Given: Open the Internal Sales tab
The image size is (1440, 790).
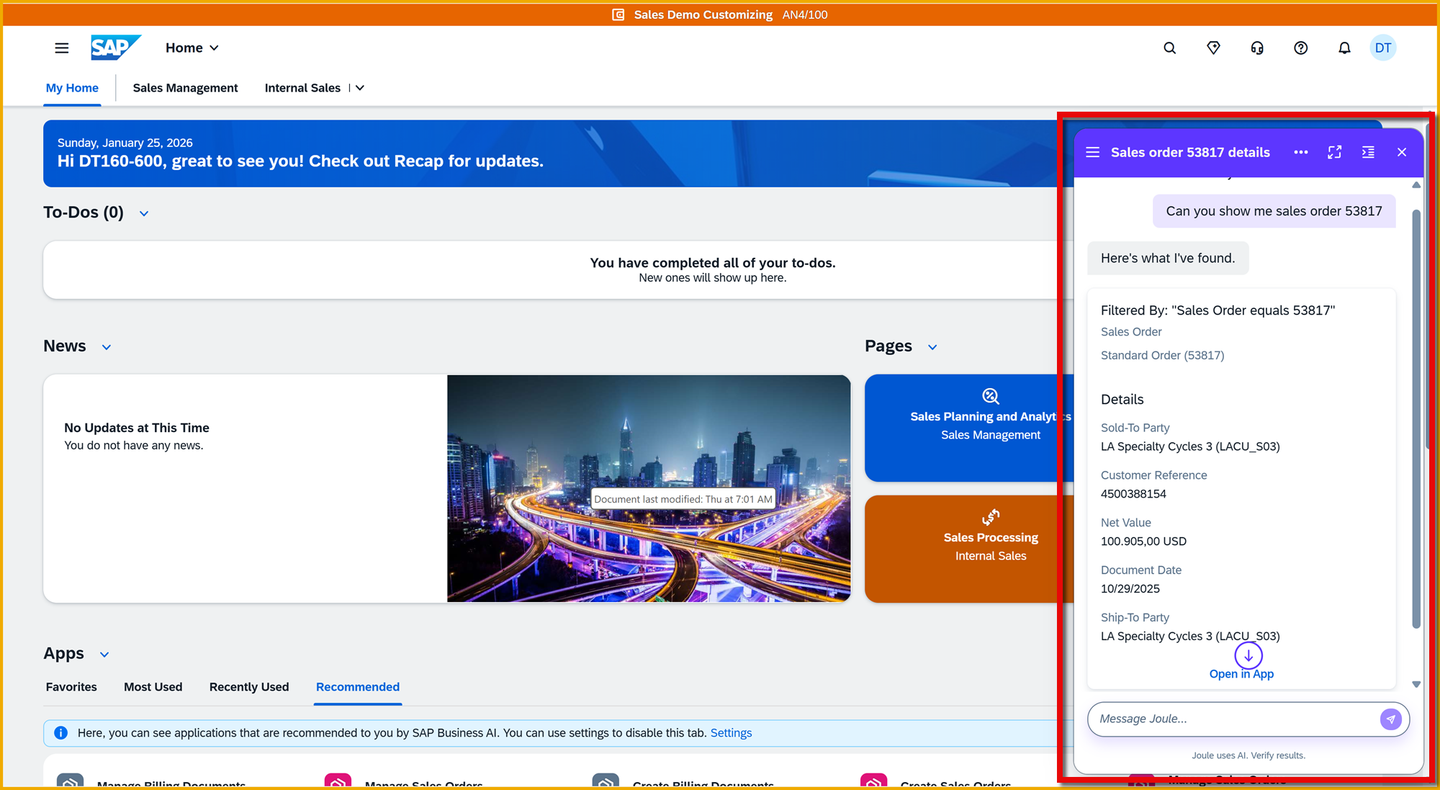Looking at the screenshot, I should click(x=303, y=88).
